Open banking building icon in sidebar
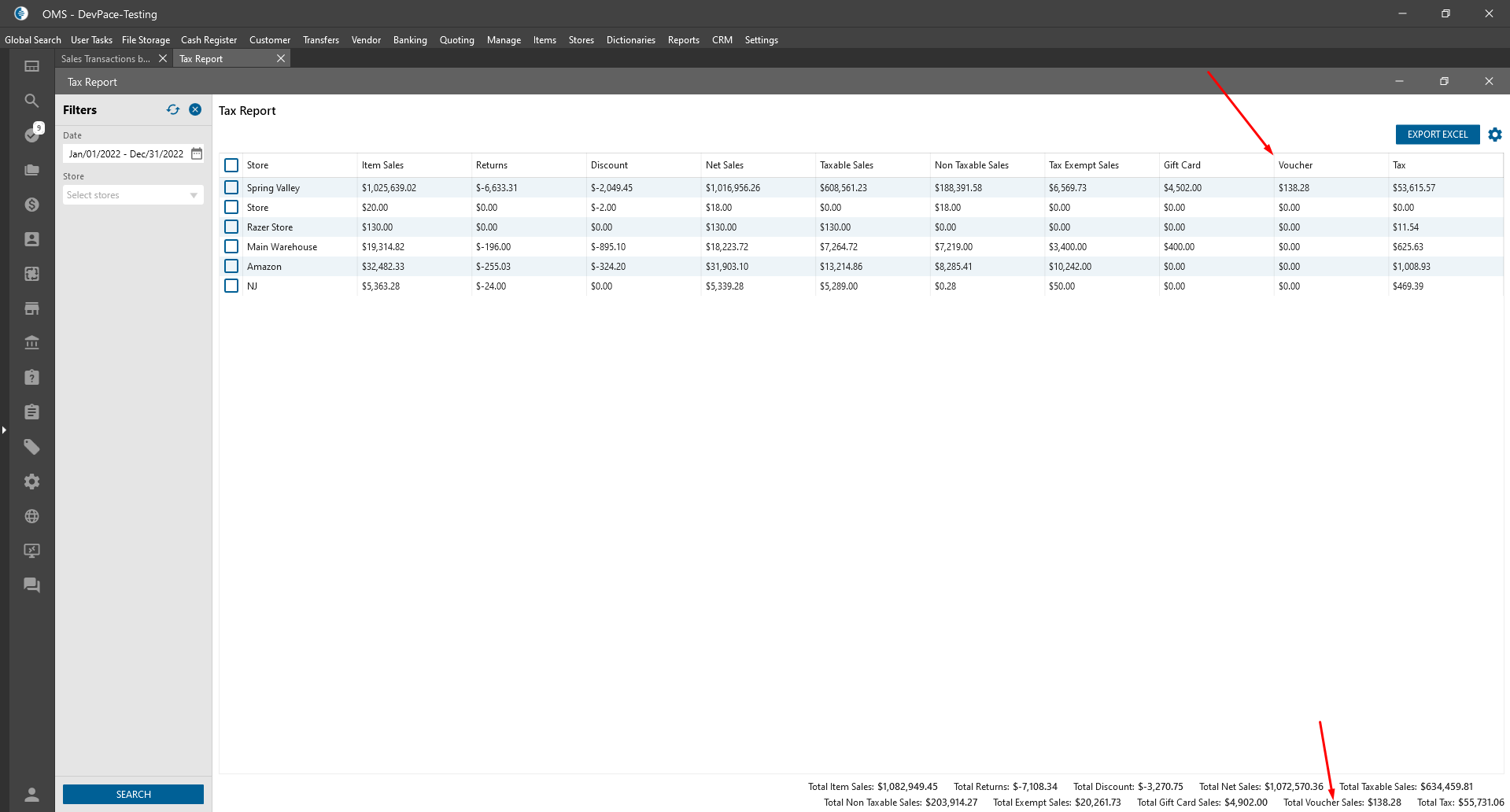The width and height of the screenshot is (1510, 812). click(x=31, y=343)
